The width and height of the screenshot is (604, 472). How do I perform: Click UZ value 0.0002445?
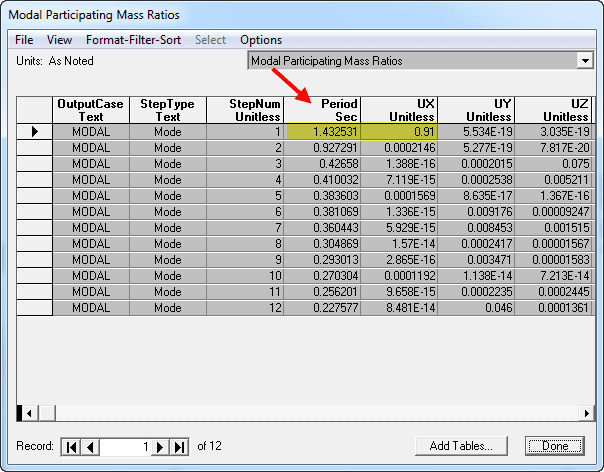(553, 292)
